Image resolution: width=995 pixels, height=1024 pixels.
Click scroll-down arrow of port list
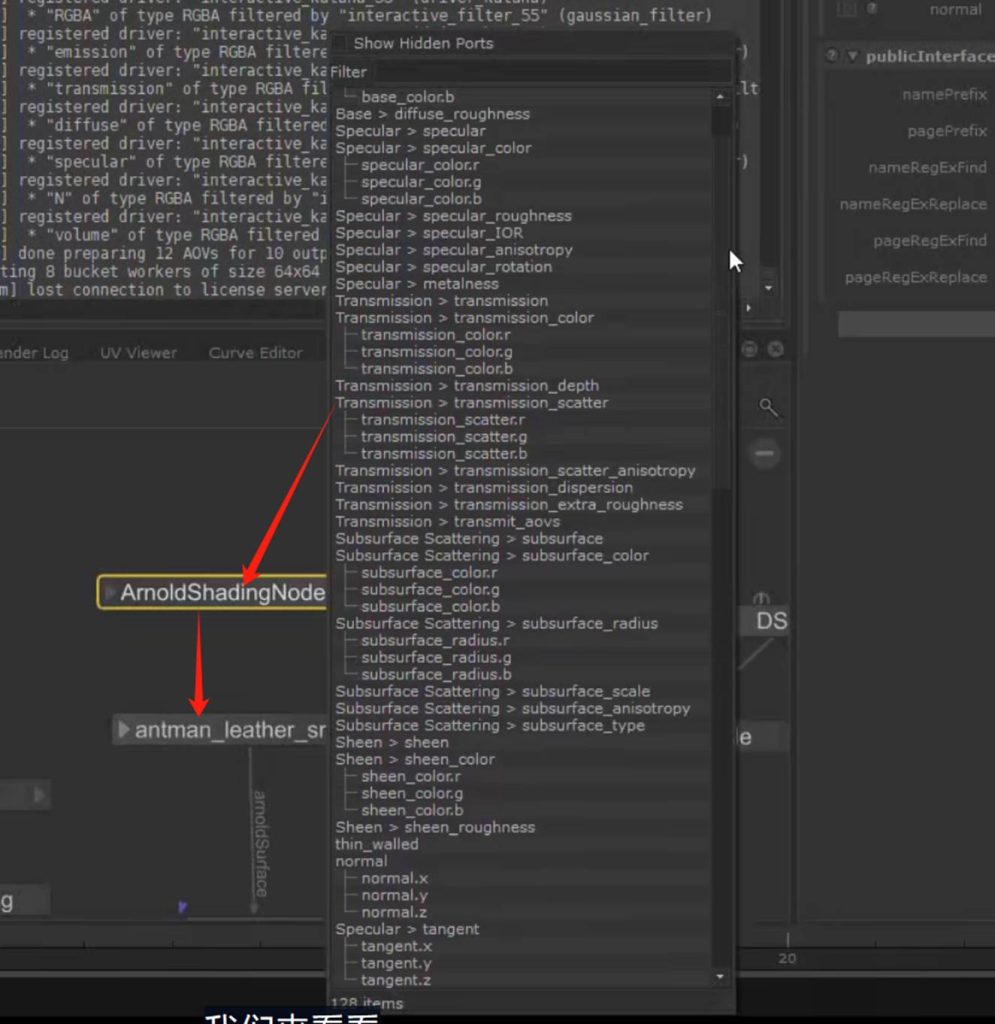point(720,976)
